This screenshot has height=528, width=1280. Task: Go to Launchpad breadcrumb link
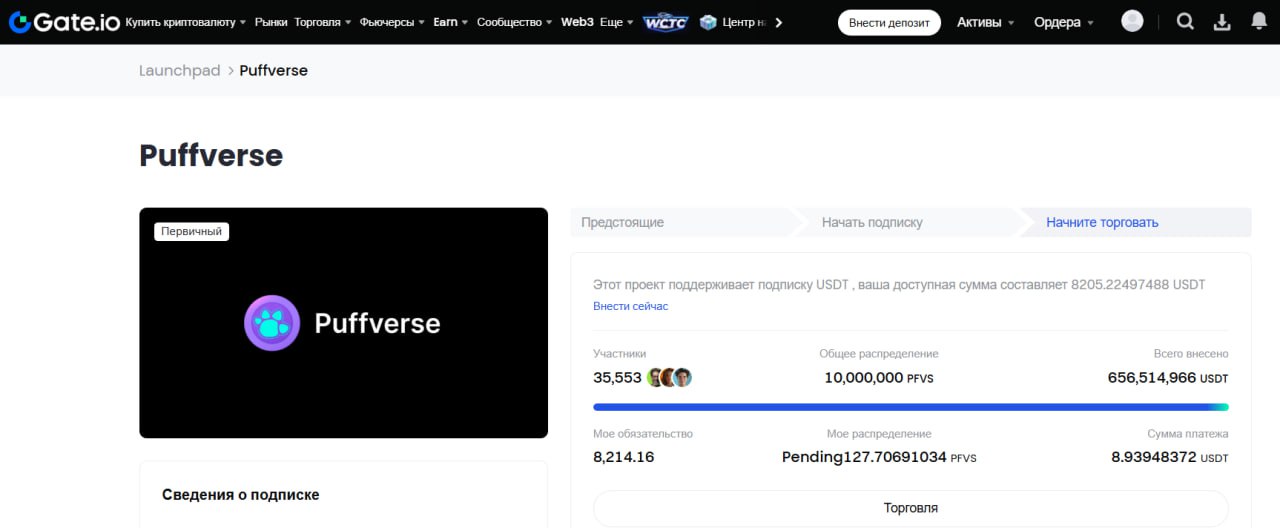(180, 70)
